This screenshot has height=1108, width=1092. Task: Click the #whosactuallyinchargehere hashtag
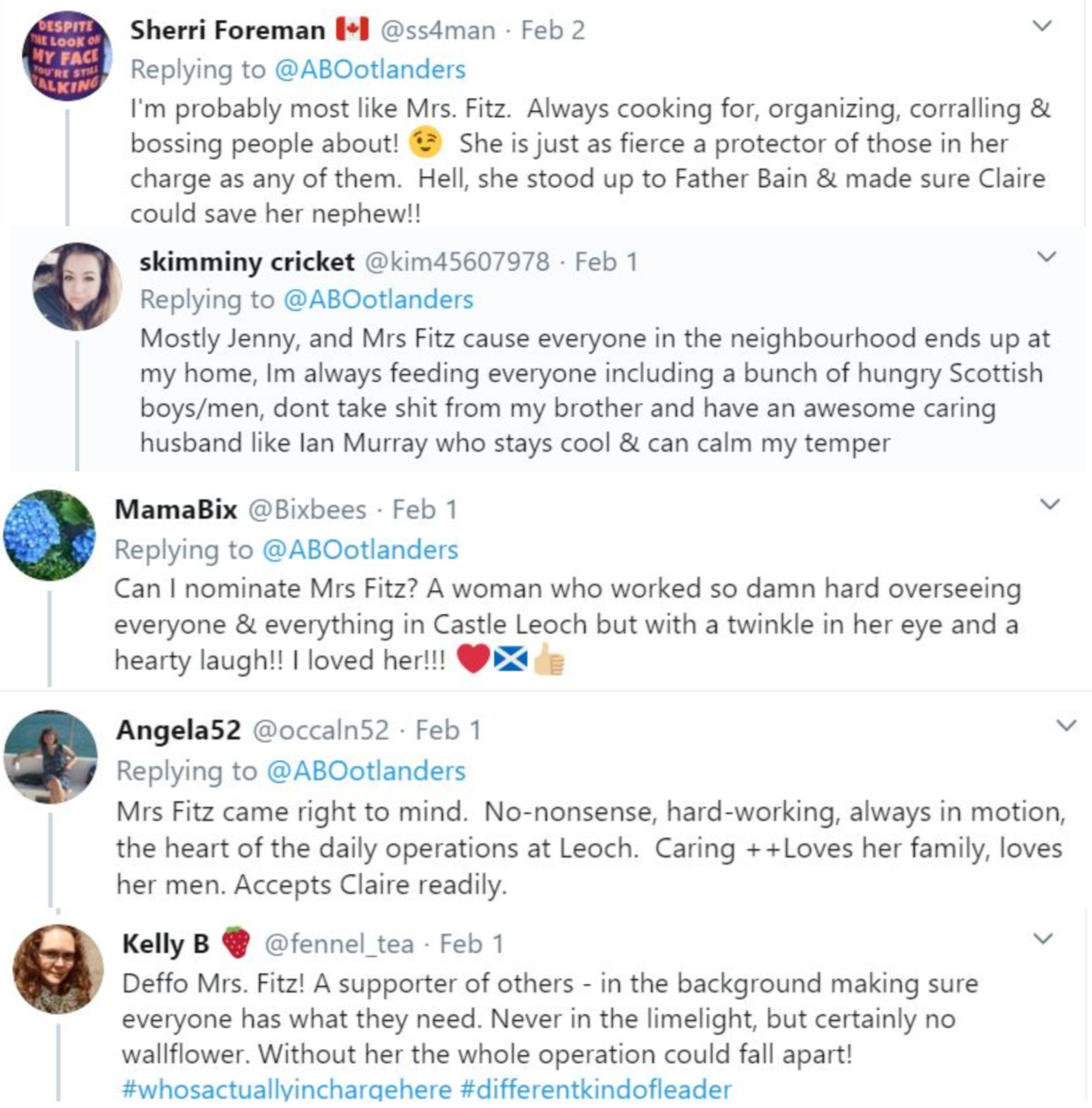click(x=287, y=1089)
